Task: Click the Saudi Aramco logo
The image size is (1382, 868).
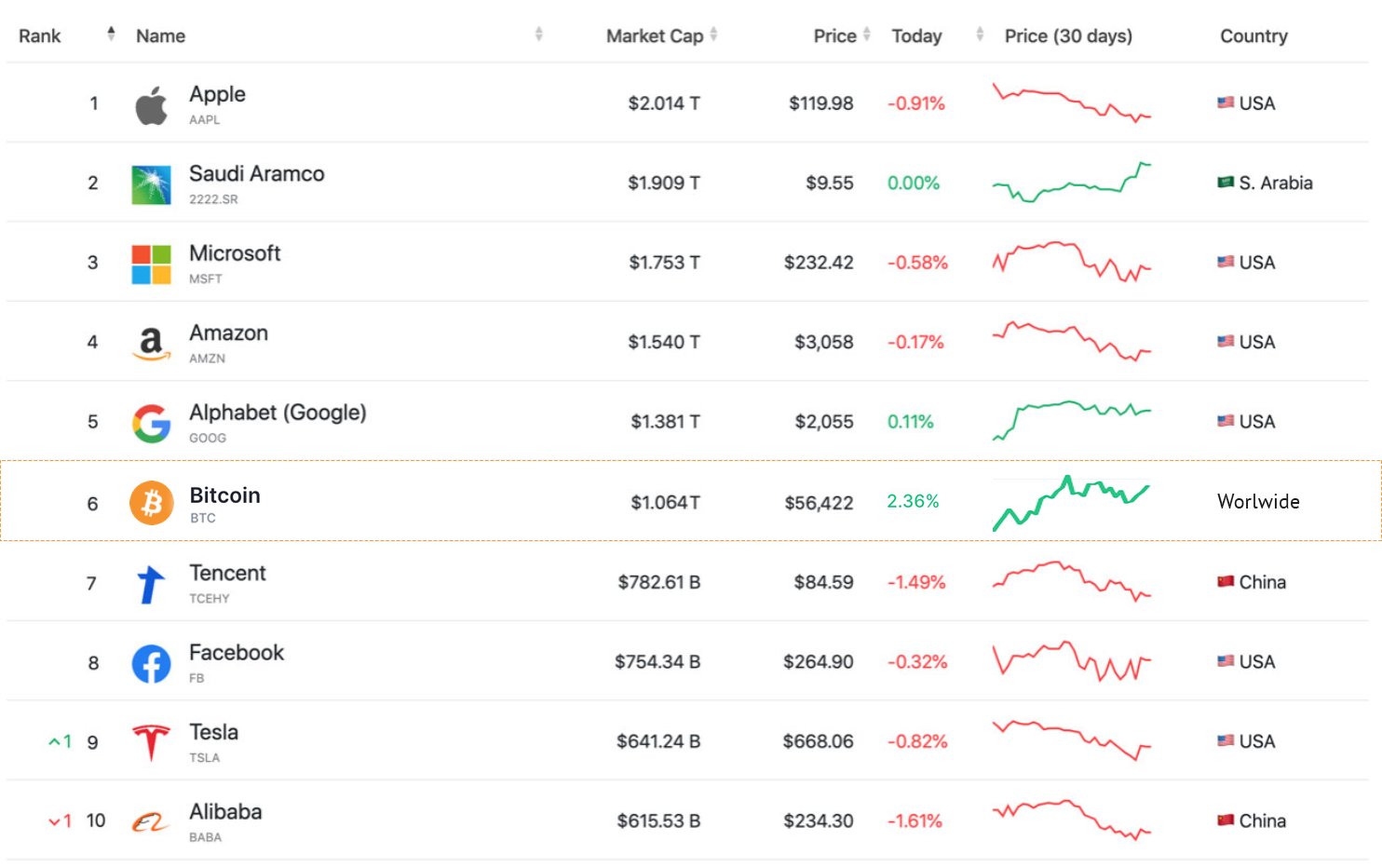Action: tap(151, 184)
